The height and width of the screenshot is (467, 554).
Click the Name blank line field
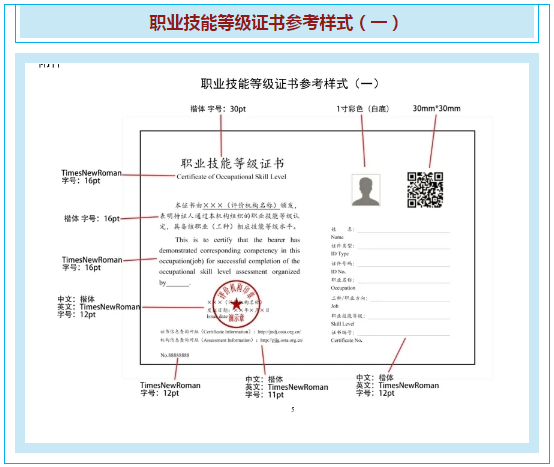403,230
